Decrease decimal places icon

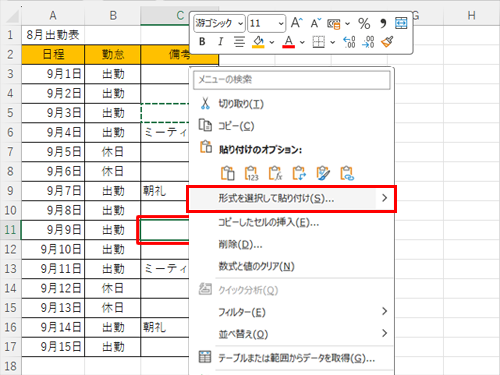tap(368, 42)
